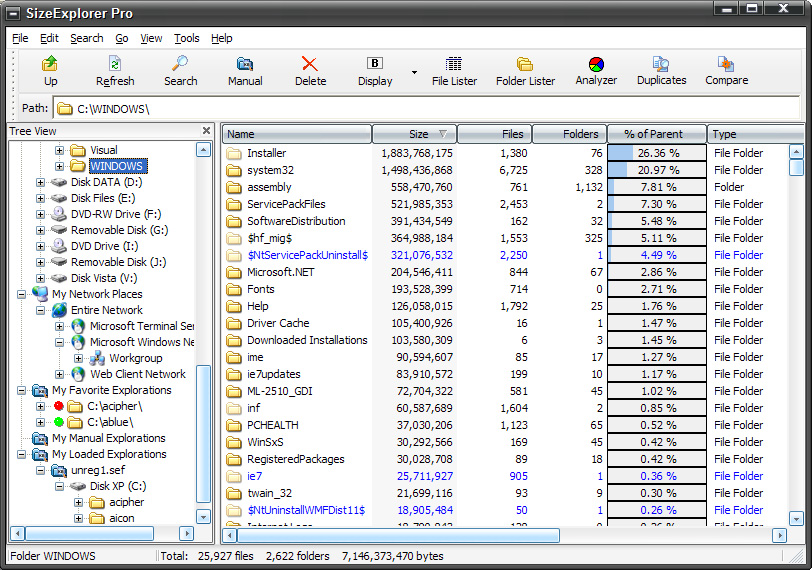This screenshot has height=570, width=812.
Task: Click the Path address field
Action: coord(400,108)
